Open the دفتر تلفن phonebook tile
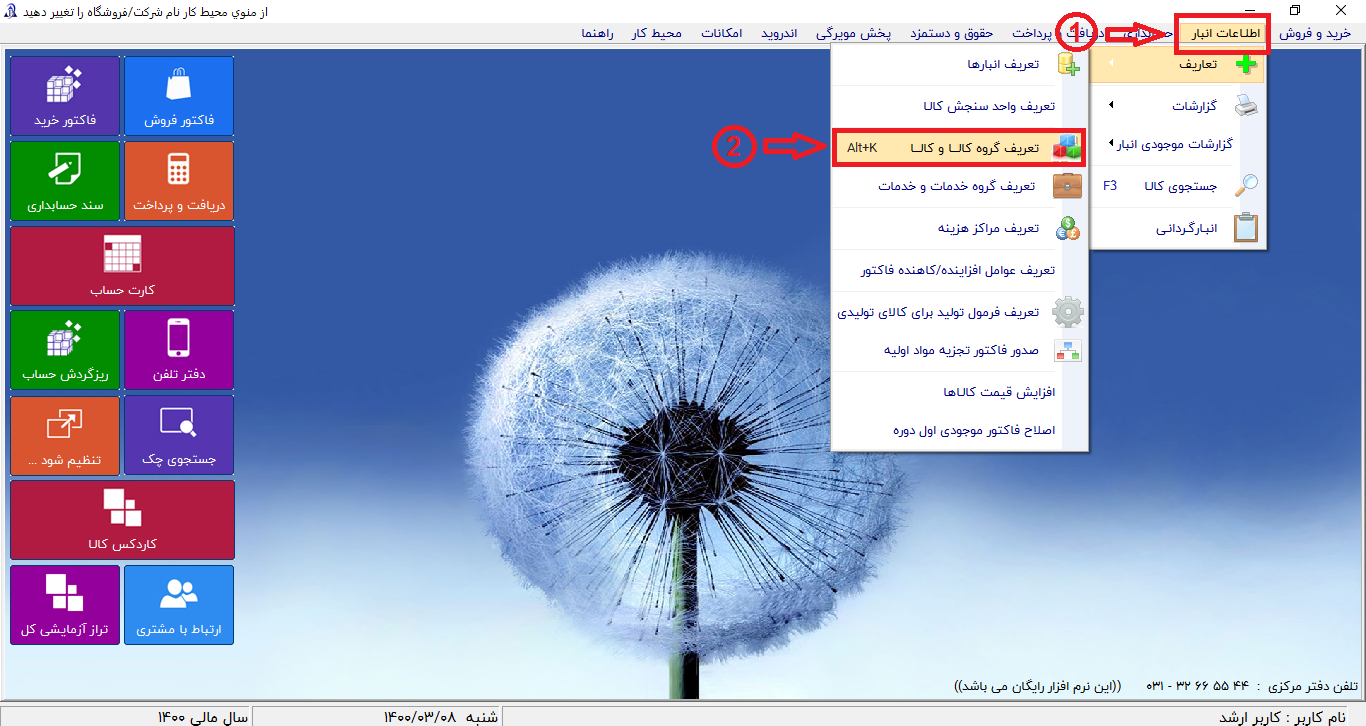The width and height of the screenshot is (1366, 726). (x=179, y=350)
